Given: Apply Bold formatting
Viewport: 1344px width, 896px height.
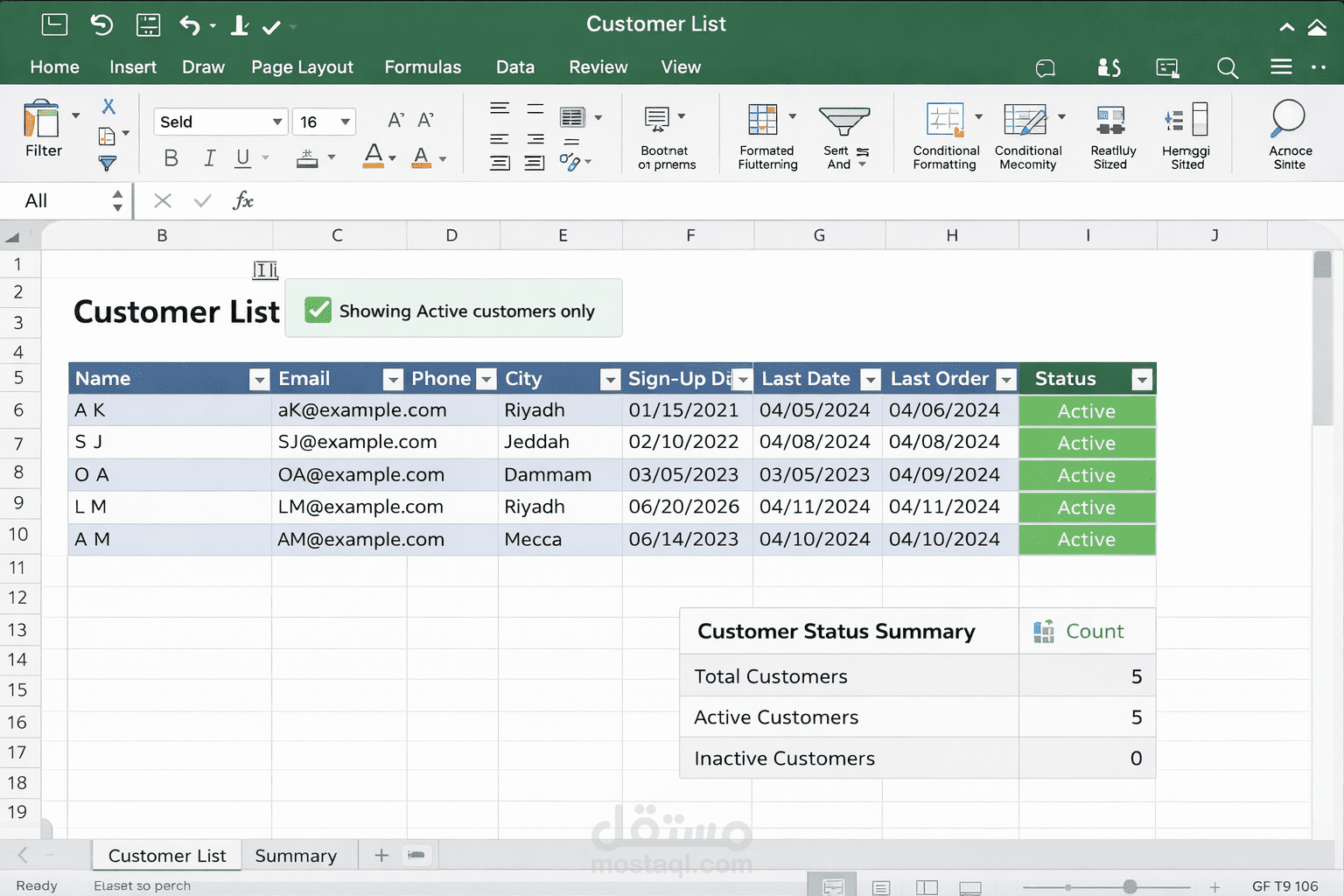Looking at the screenshot, I should (x=171, y=158).
